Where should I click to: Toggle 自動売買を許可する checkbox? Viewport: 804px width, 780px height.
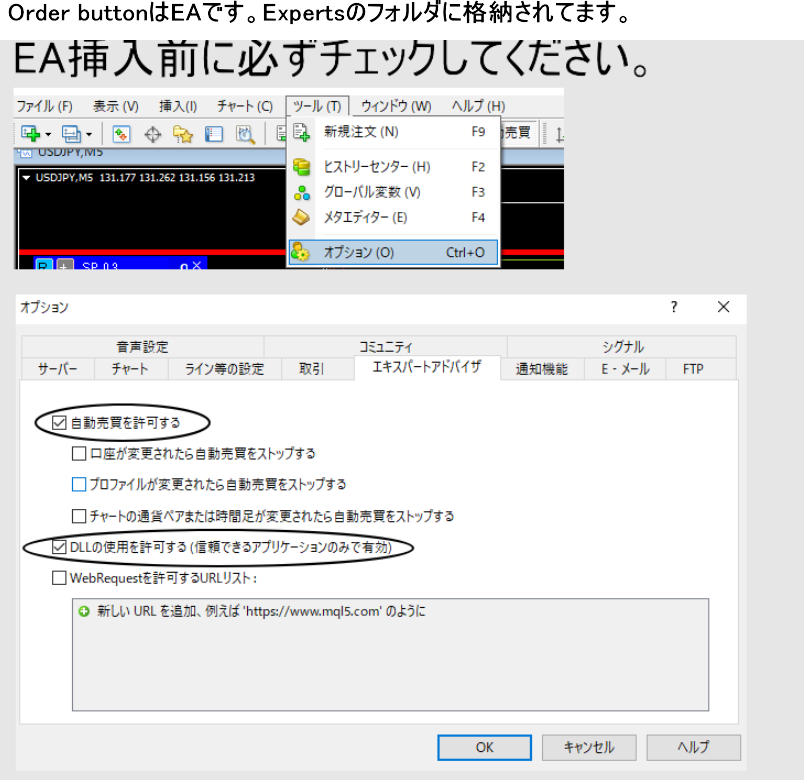[x=59, y=423]
